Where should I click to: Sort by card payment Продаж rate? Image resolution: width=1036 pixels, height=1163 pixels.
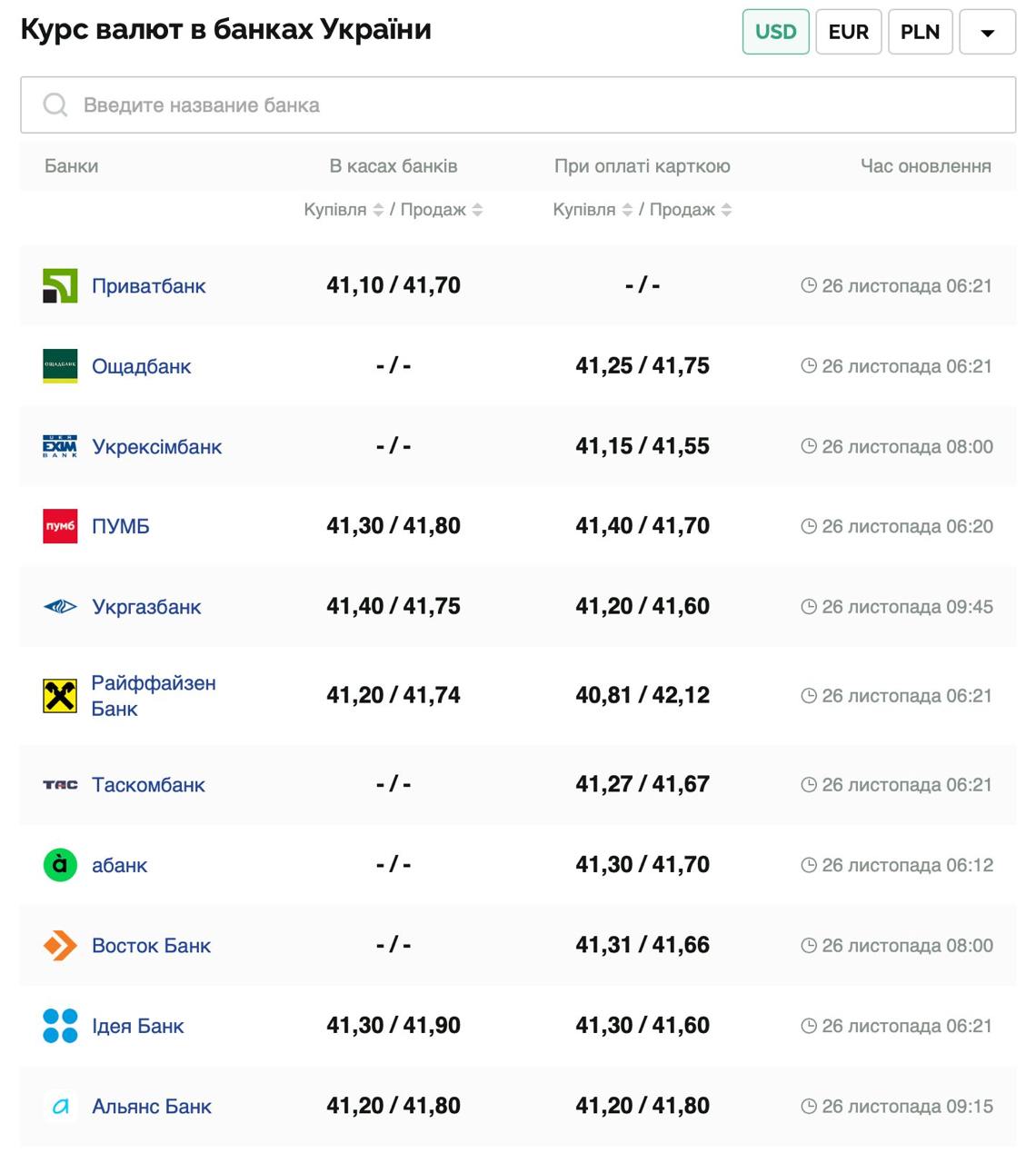click(726, 210)
